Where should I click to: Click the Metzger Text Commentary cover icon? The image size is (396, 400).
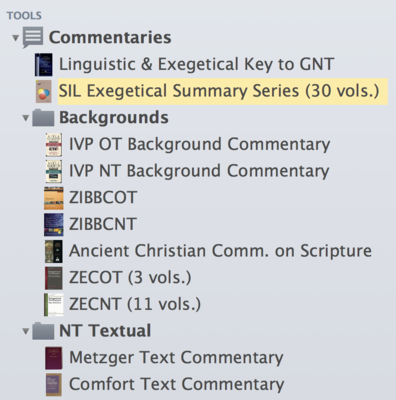(53, 358)
